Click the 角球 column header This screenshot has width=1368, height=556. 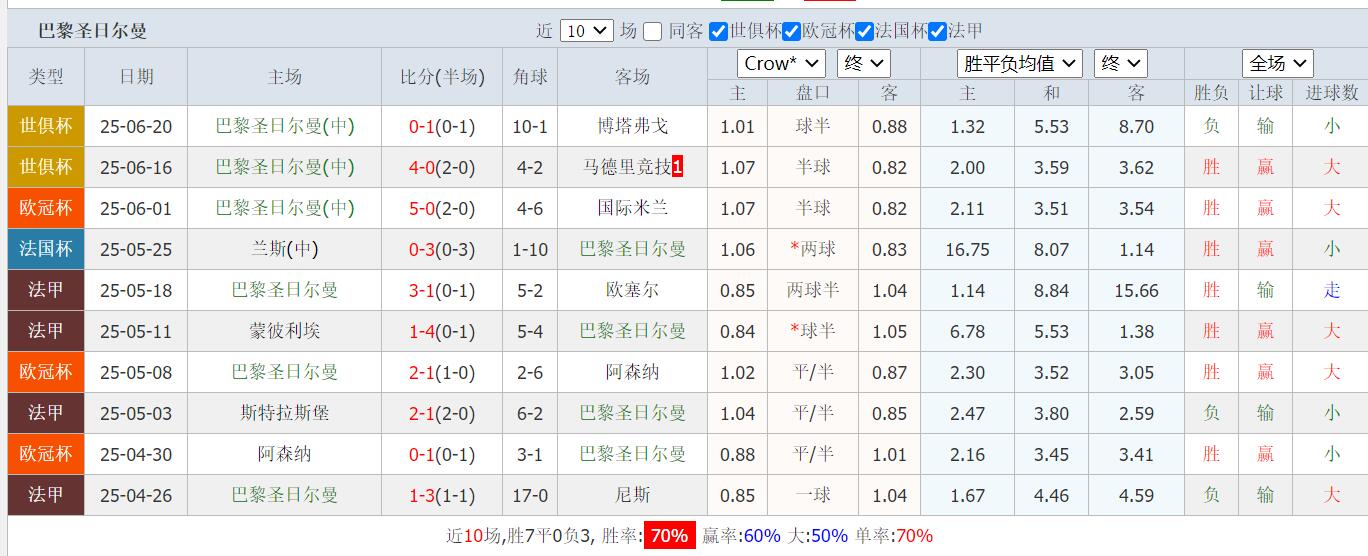(x=530, y=77)
